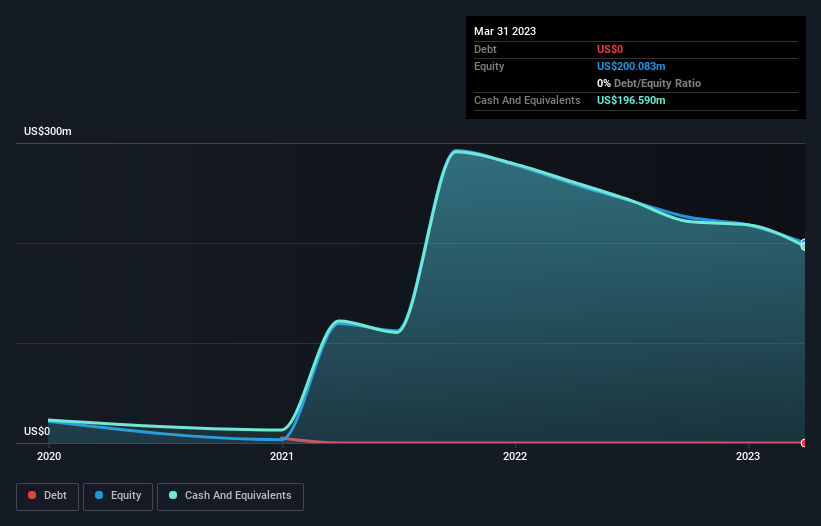This screenshot has width=821, height=526.
Task: Toggle the Equity series legend button
Action: [118, 496]
